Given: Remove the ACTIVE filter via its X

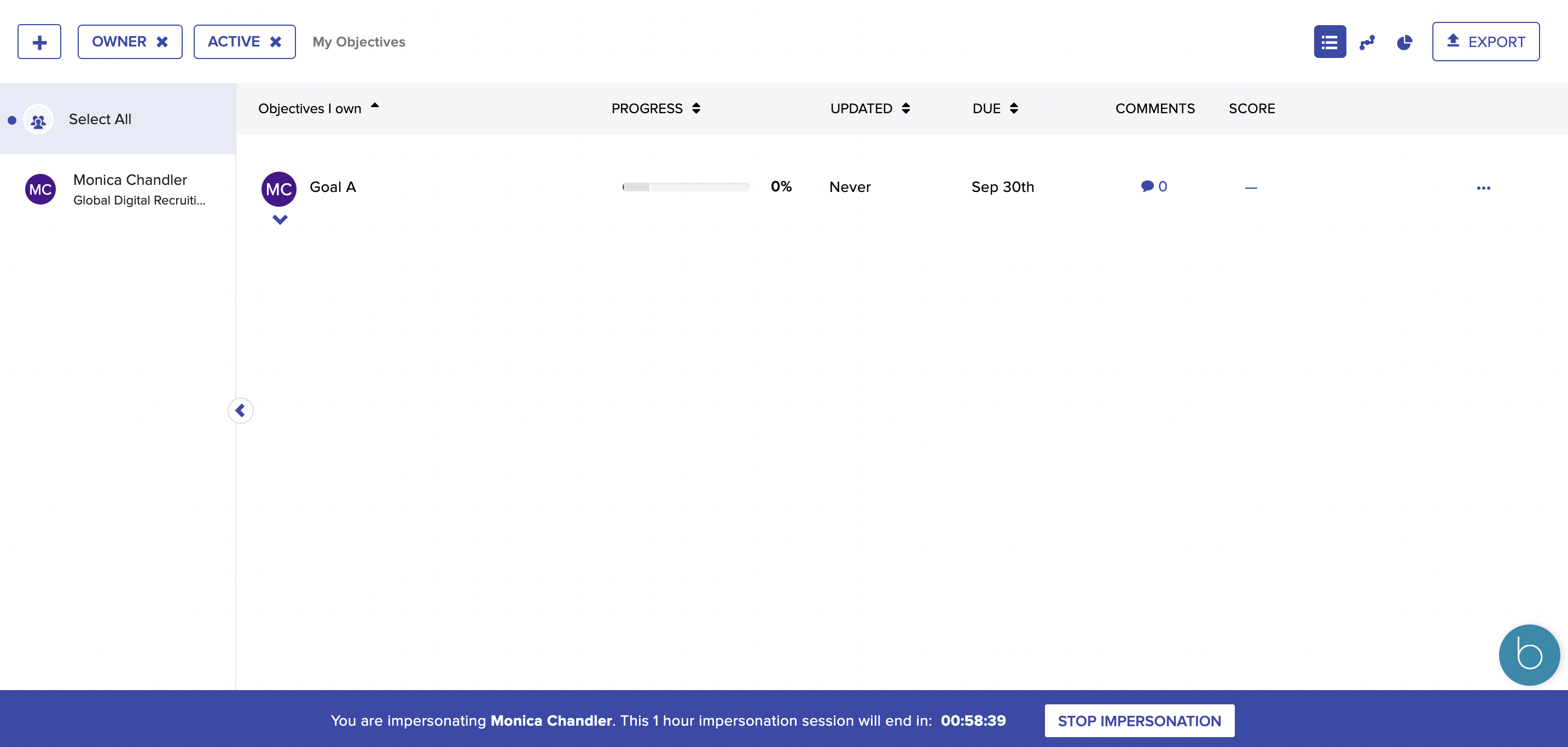Looking at the screenshot, I should coord(276,42).
